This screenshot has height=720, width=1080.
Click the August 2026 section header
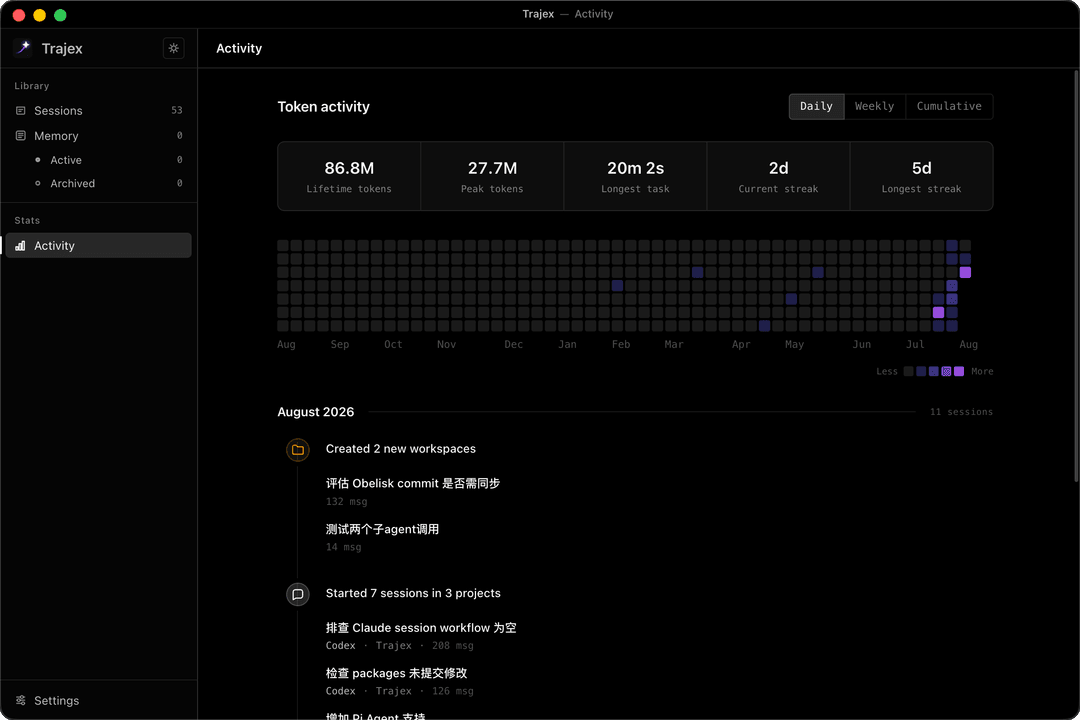tap(315, 412)
